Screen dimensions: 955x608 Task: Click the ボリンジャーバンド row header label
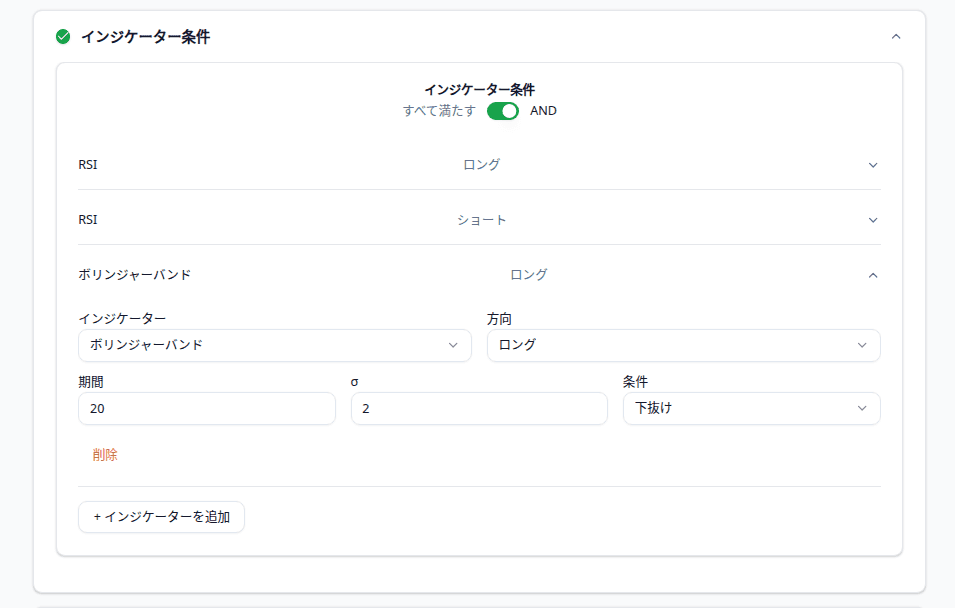click(x=134, y=275)
